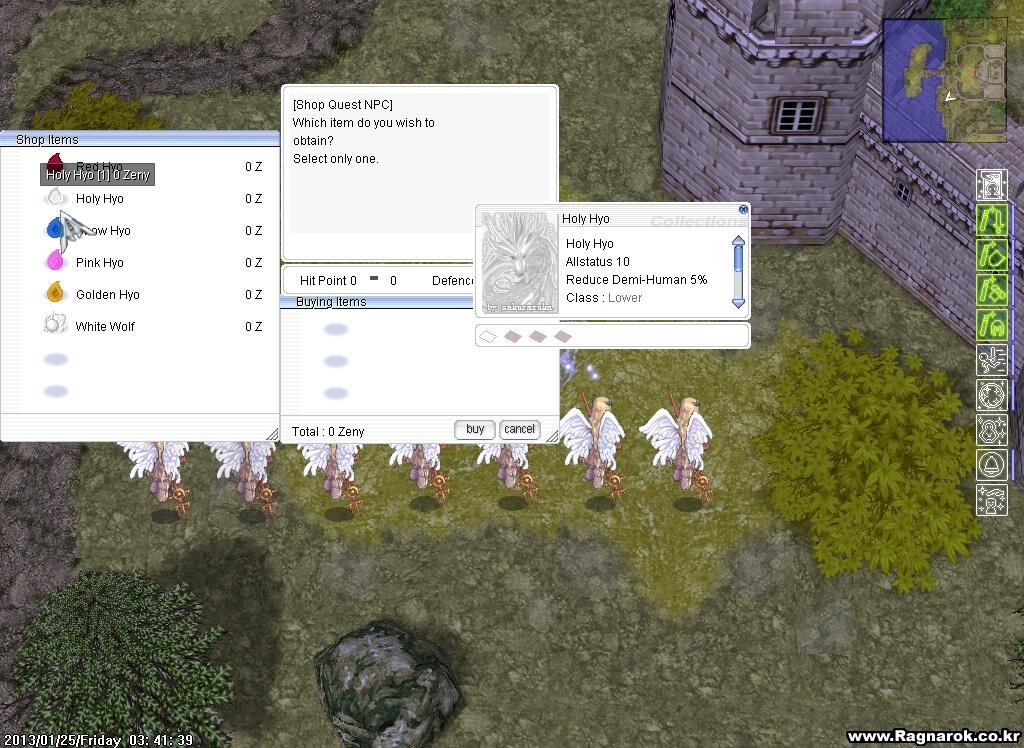The height and width of the screenshot is (748, 1024).
Task: Select the pink Pink Hyo item icon
Action: tap(56, 261)
